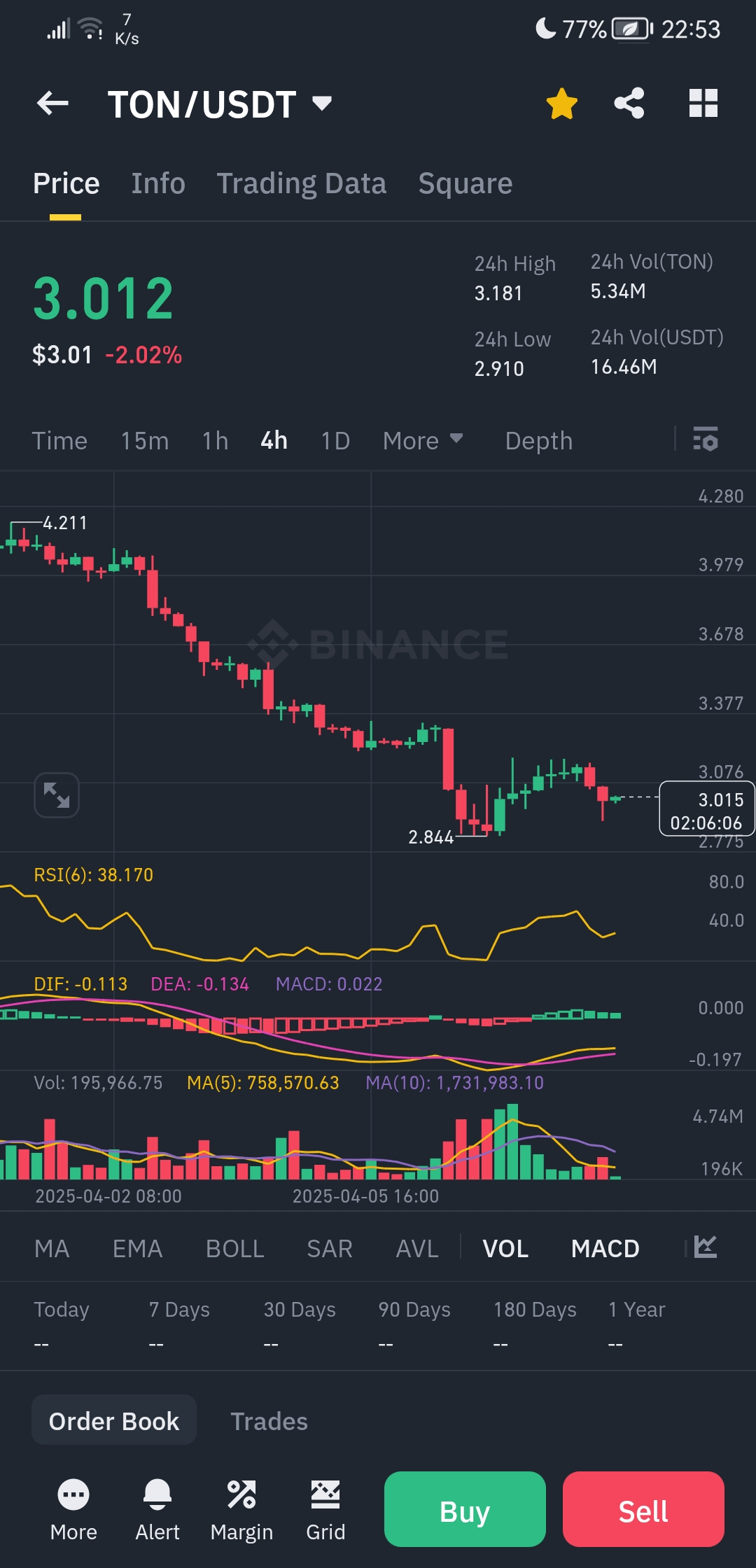The image size is (756, 1568).
Task: Tap the current price label 3.015
Action: pyautogui.click(x=706, y=808)
